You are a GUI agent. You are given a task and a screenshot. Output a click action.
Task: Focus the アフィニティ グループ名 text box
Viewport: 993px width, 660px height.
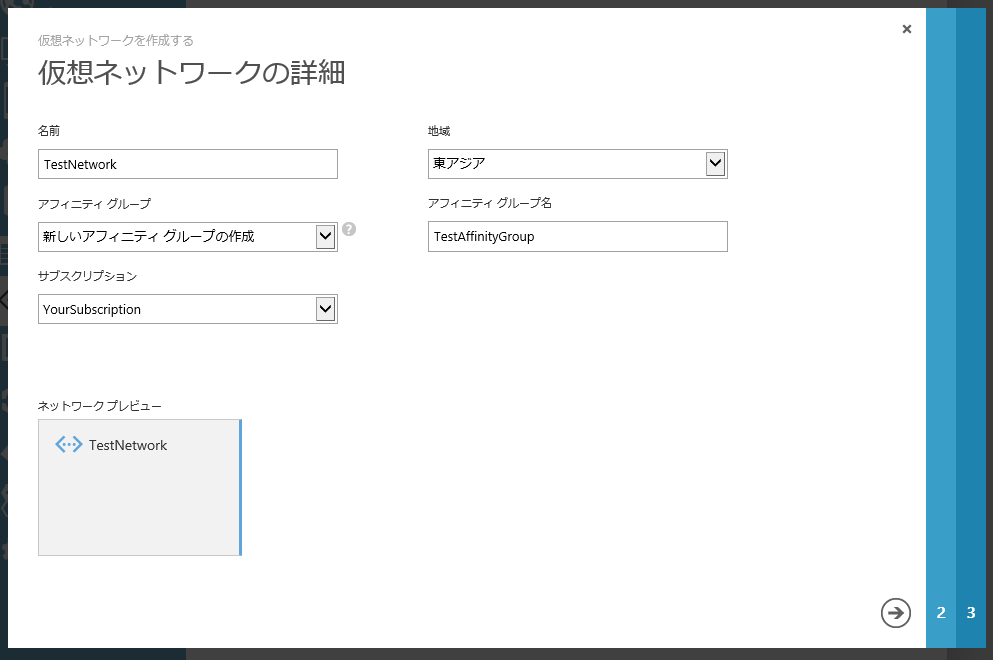tap(577, 237)
